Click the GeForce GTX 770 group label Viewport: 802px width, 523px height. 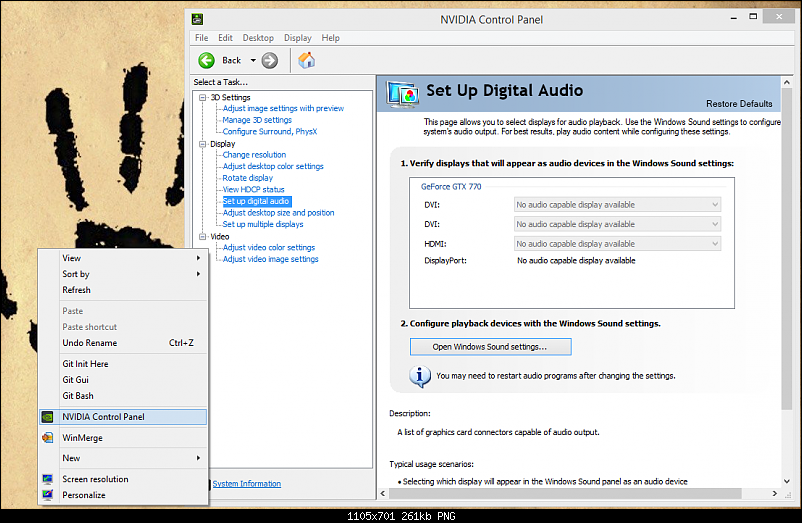coord(451,187)
